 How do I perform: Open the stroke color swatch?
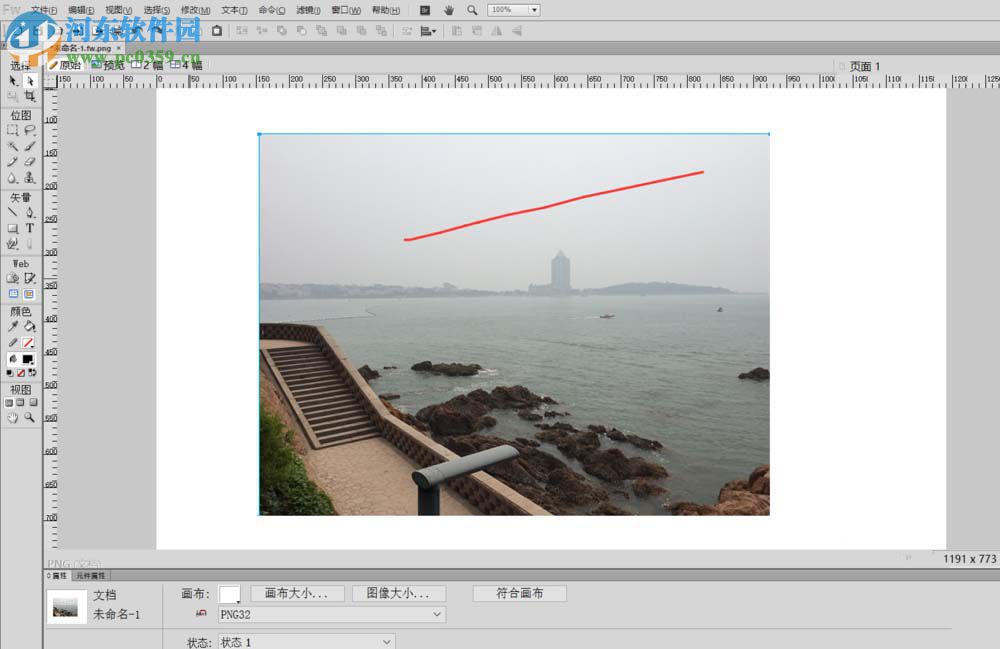pos(27,343)
